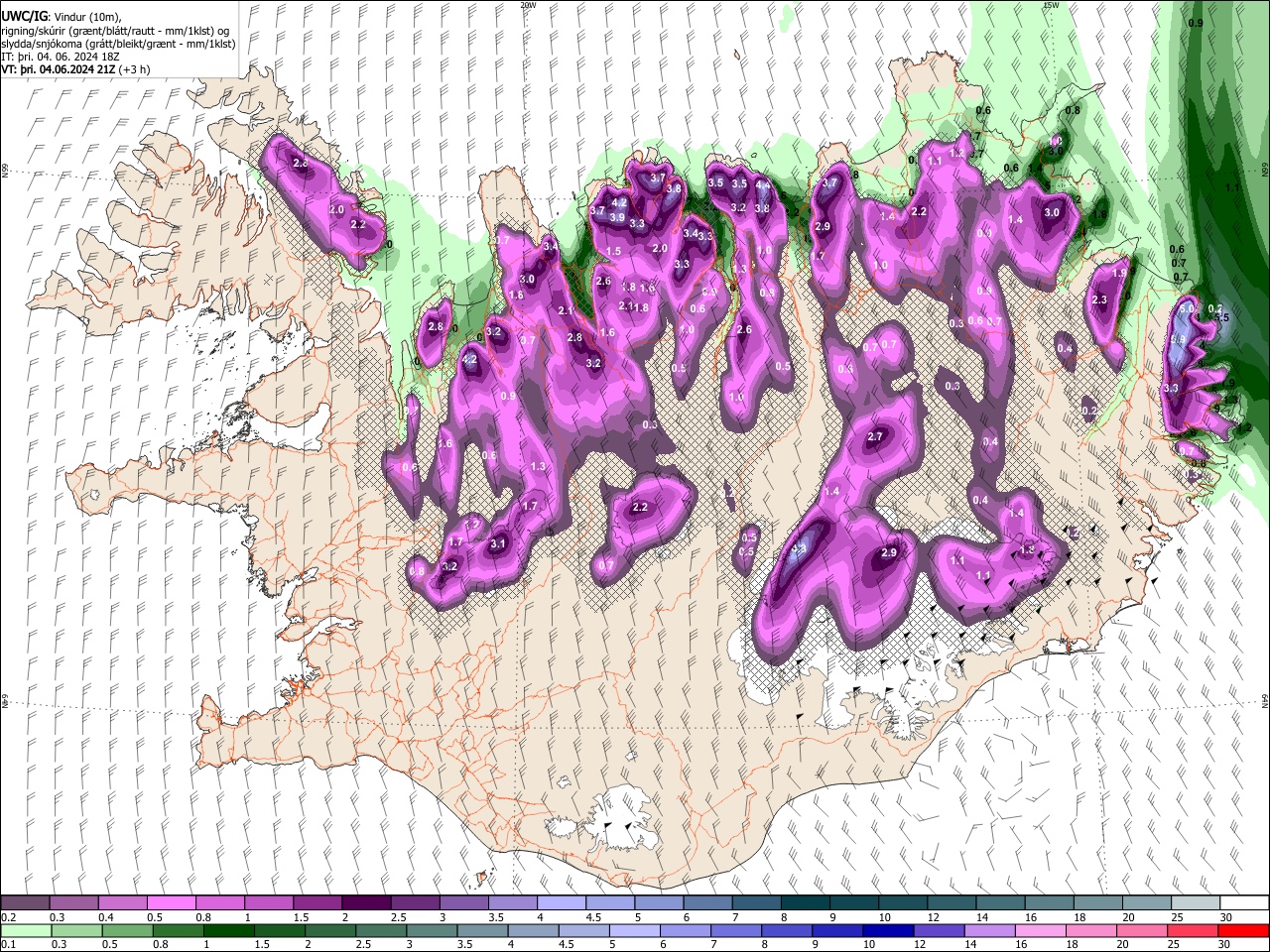Pick the dull mauve first swatch of snow legend
This screenshot has height=952, width=1270.
tap(25, 903)
